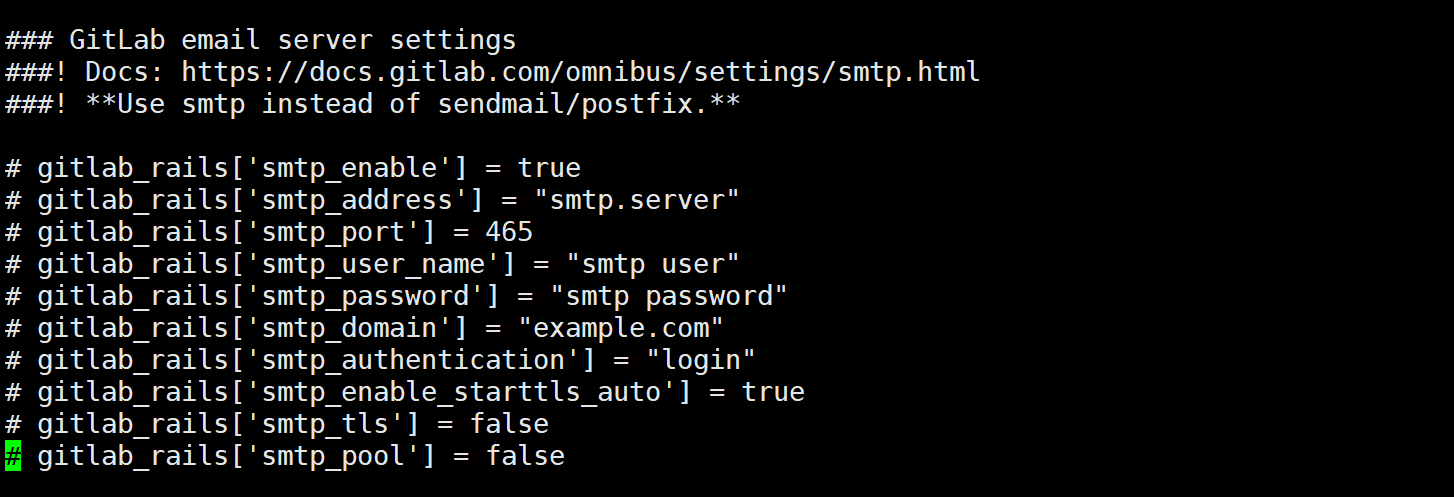Screen dimensions: 1454x497
Task: Click the smtp_tls false value
Action: pos(509,424)
